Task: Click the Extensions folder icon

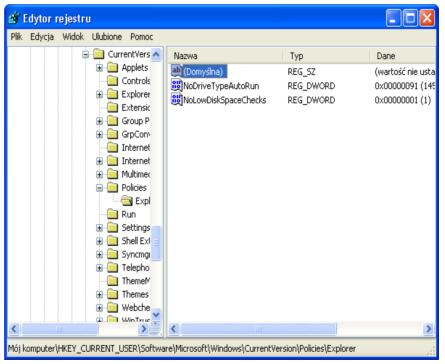Action: click(113, 108)
